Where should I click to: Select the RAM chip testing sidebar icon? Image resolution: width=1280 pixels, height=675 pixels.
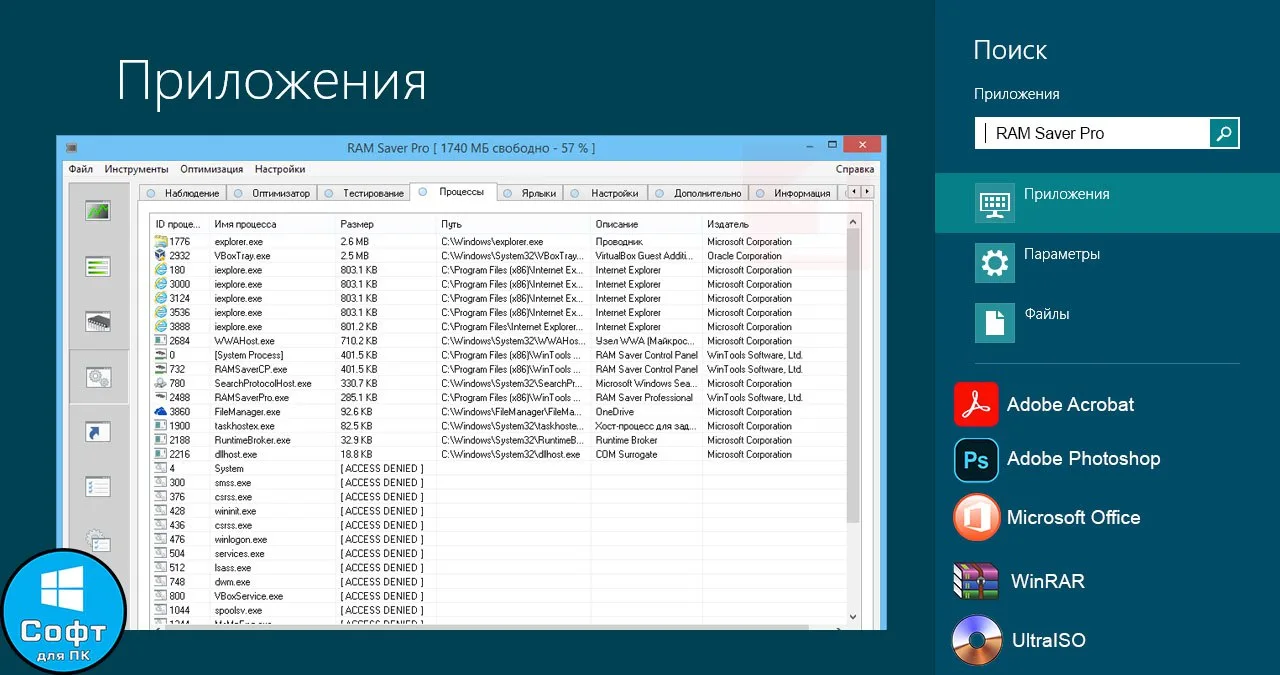coord(97,322)
